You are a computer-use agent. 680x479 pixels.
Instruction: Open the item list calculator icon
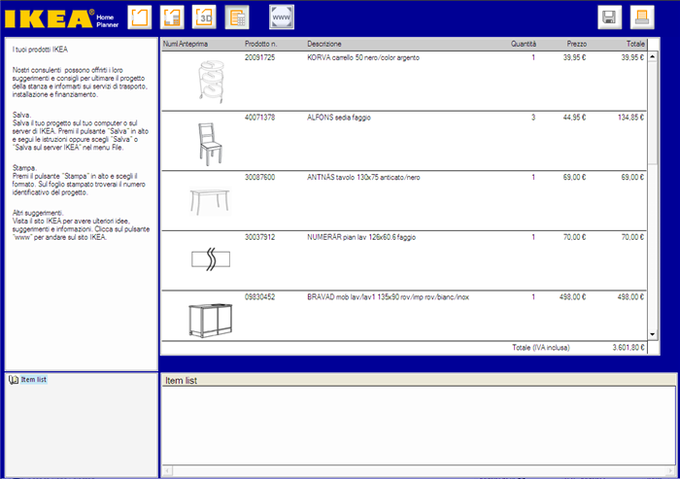tap(237, 17)
